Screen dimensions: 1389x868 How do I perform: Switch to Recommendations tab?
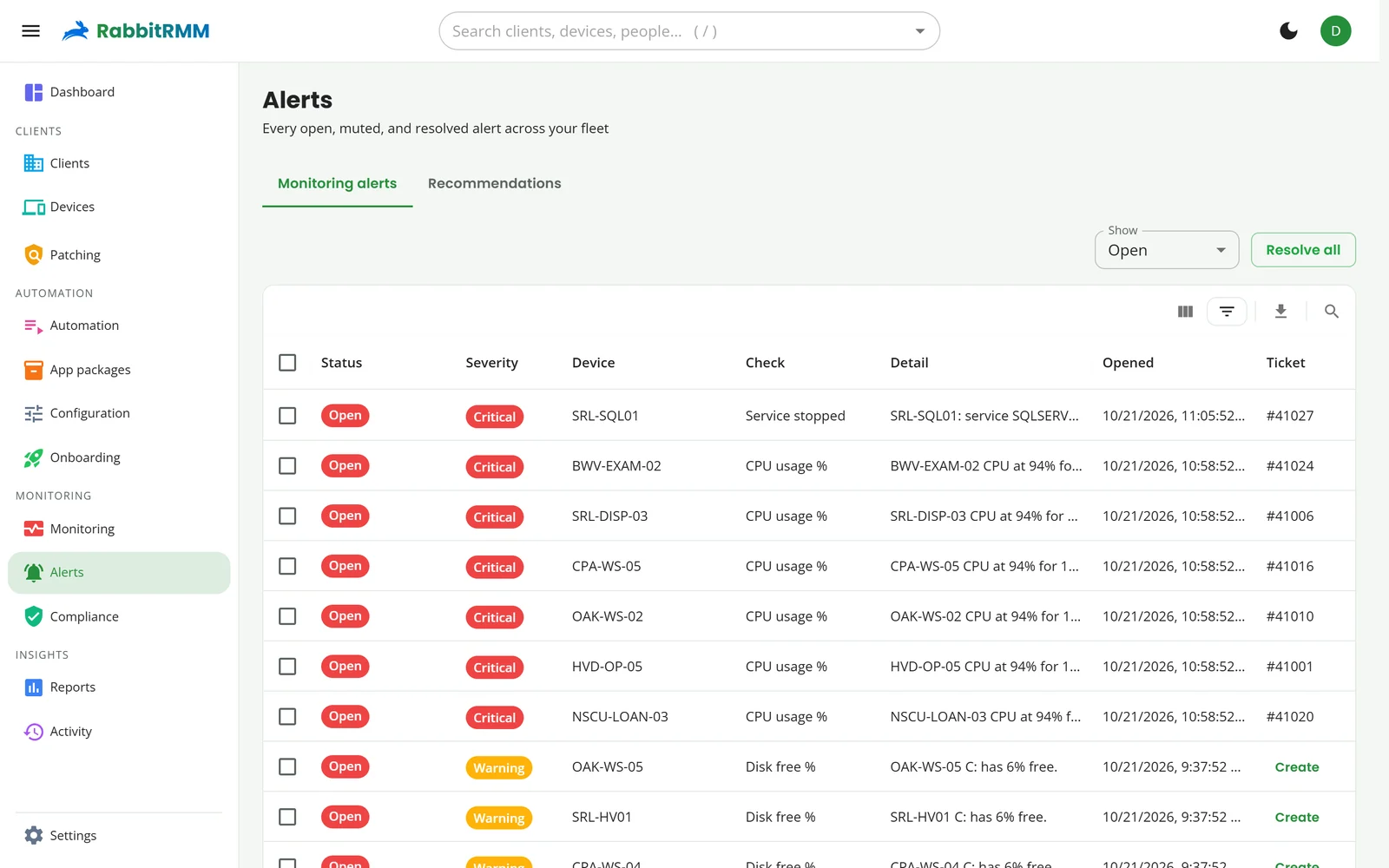pos(494,184)
